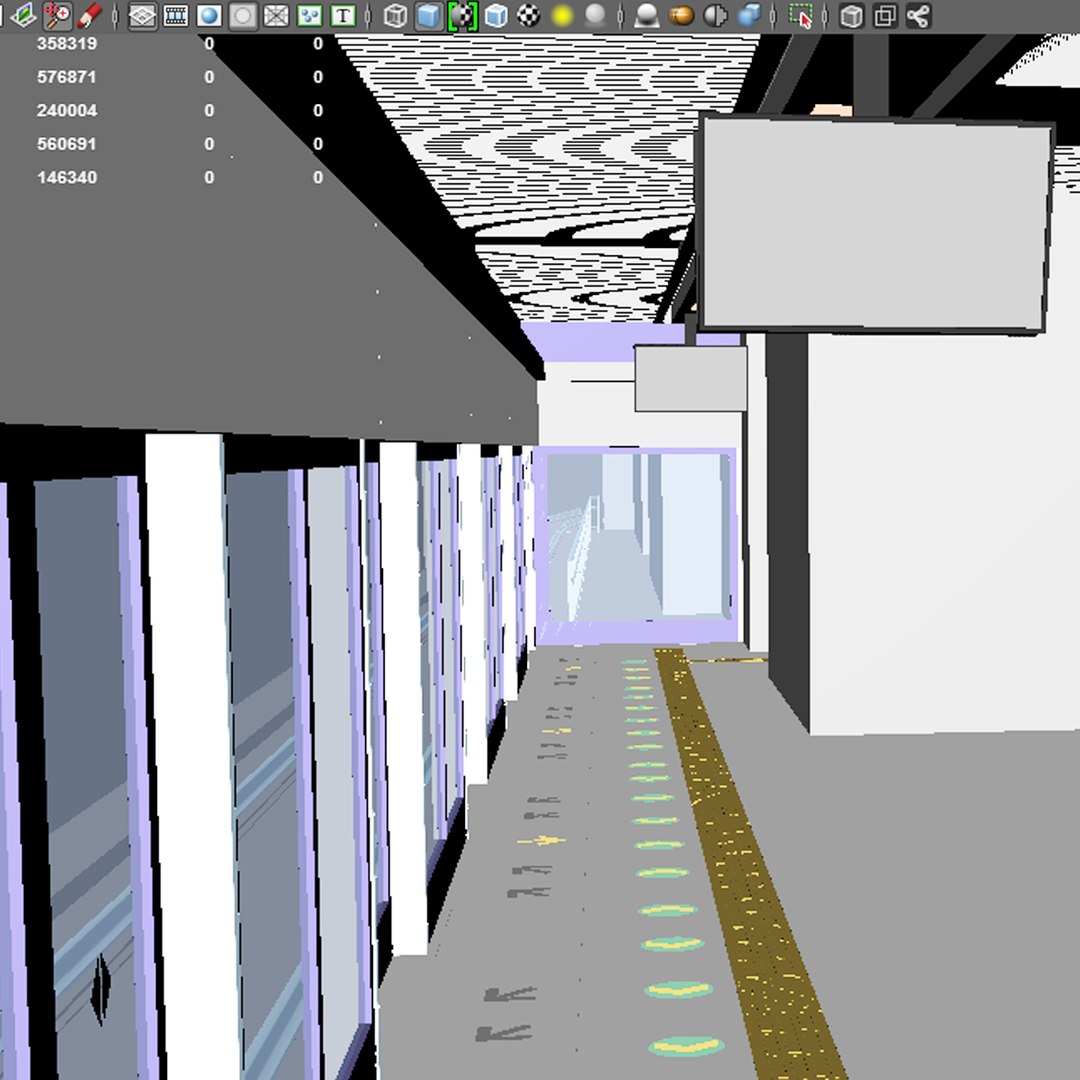Select the value 240004 in the overlay

click(67, 110)
